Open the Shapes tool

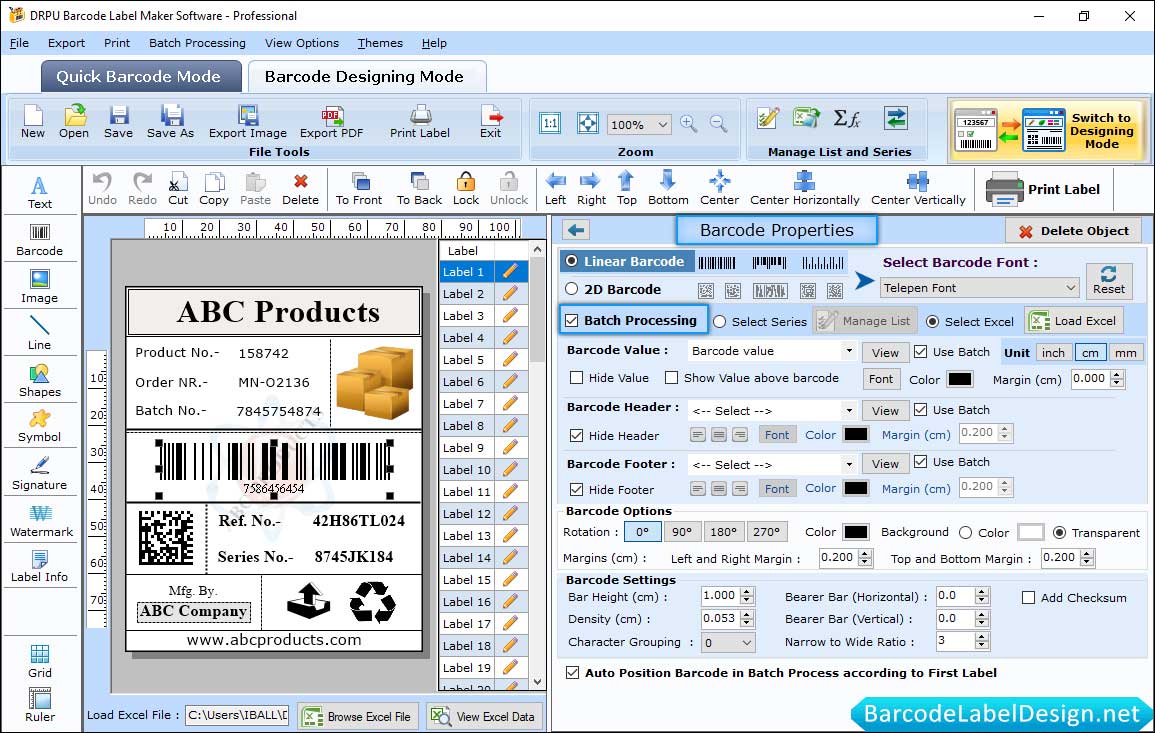[39, 381]
